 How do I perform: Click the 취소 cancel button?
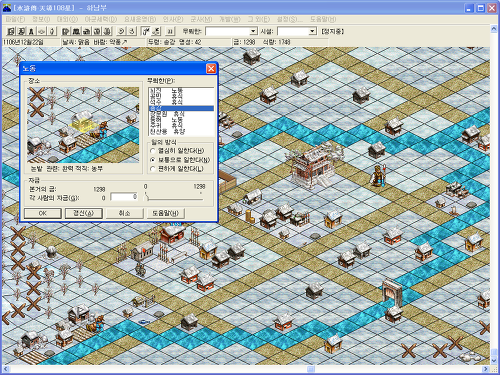pyautogui.click(x=124, y=213)
